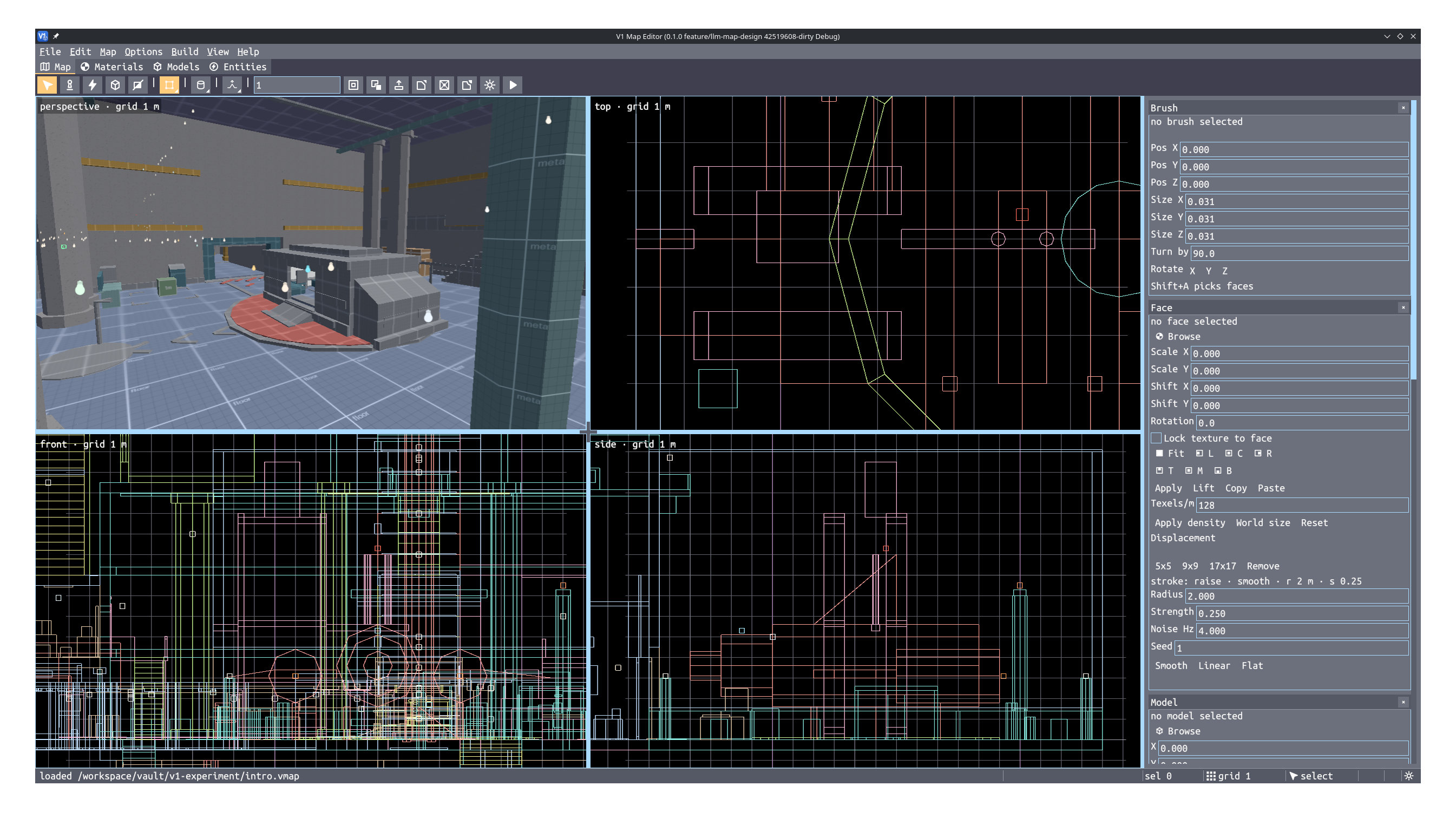
Task: Click the square-with-arrow toolbar icon
Action: [x=467, y=85]
